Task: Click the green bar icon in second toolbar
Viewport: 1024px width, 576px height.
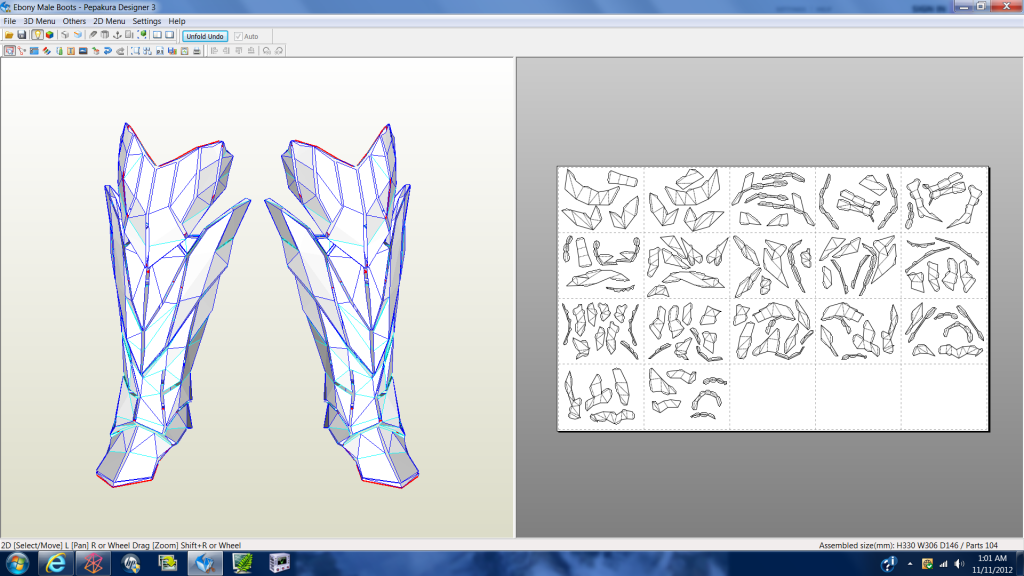Action: click(x=59, y=51)
